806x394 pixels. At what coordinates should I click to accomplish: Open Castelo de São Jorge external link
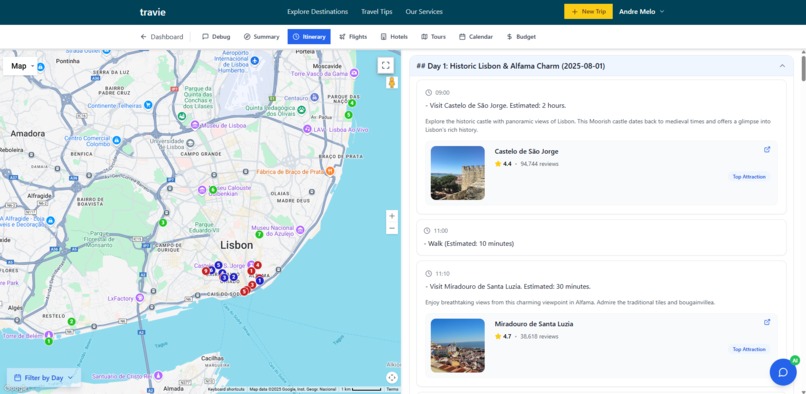(x=767, y=150)
